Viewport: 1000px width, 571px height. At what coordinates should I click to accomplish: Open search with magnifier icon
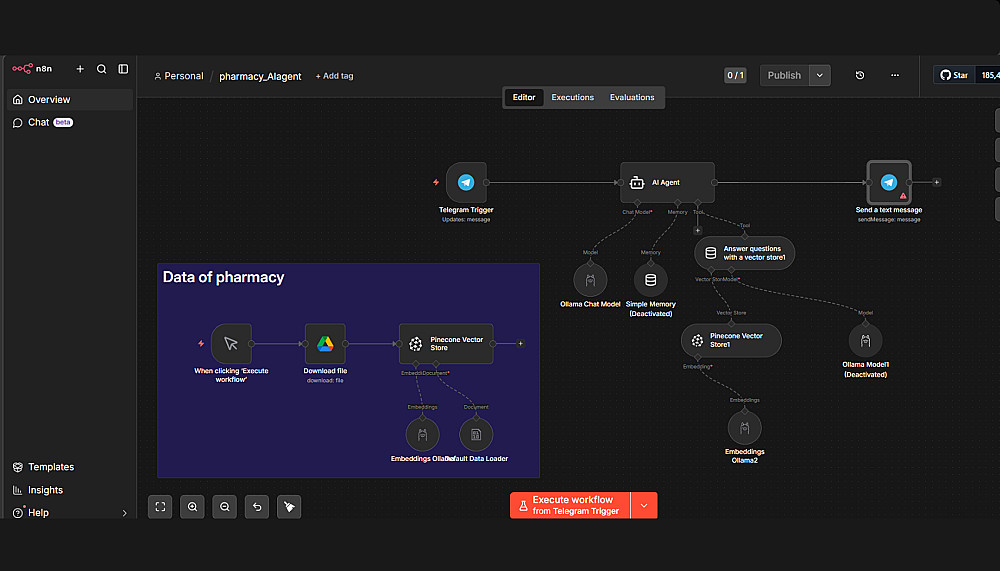coord(101,69)
